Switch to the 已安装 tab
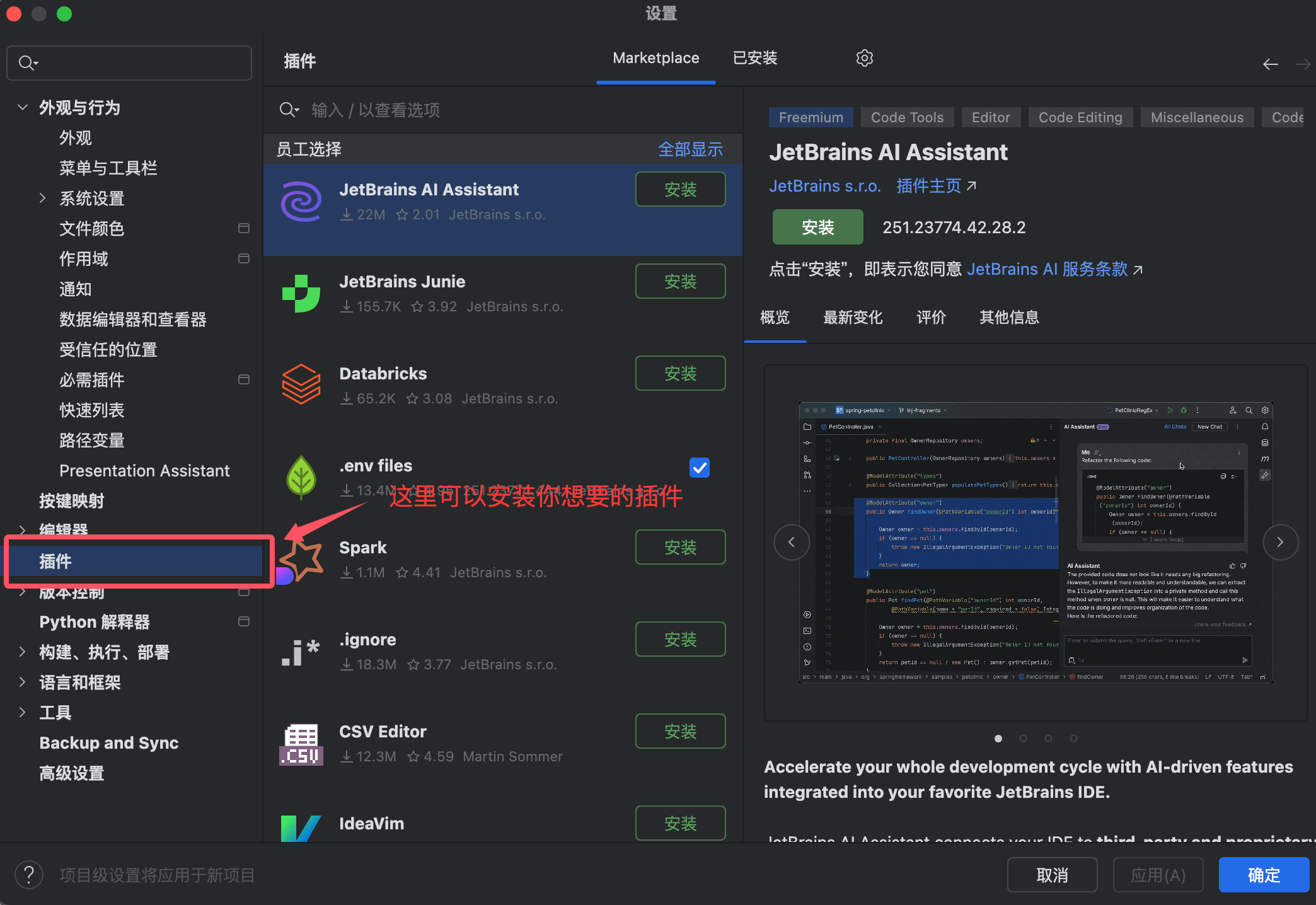The width and height of the screenshot is (1316, 905). click(754, 58)
